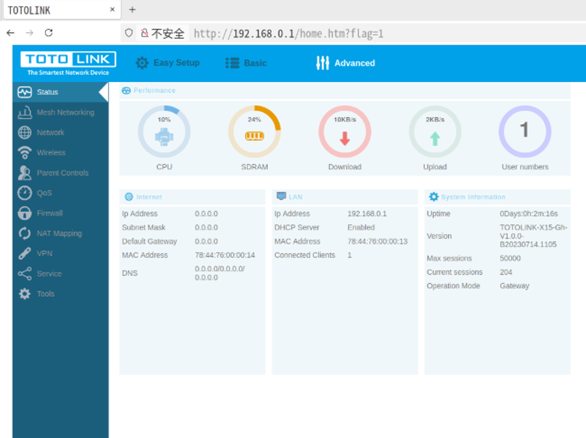Click the SDRAM usage gauge
Image resolution: width=586 pixels, height=438 pixels.
pos(255,132)
